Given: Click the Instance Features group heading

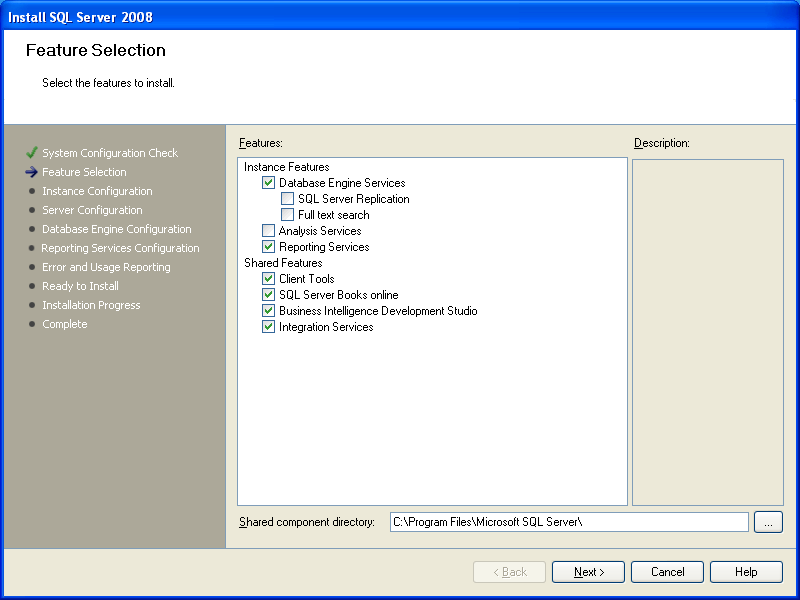Looking at the screenshot, I should point(286,167).
